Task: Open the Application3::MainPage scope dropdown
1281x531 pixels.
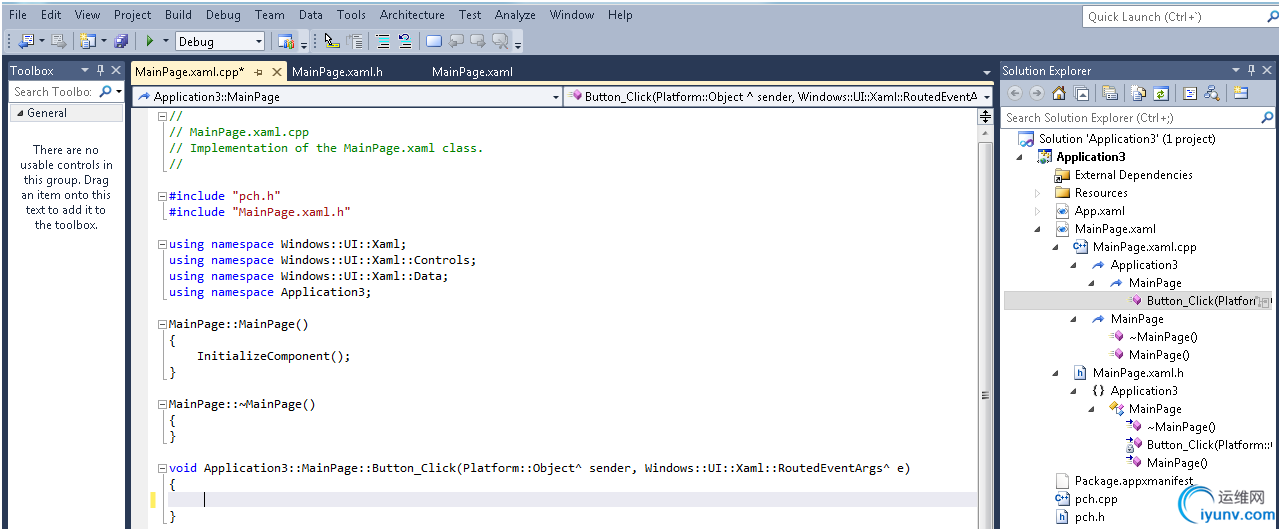Action: (556, 97)
